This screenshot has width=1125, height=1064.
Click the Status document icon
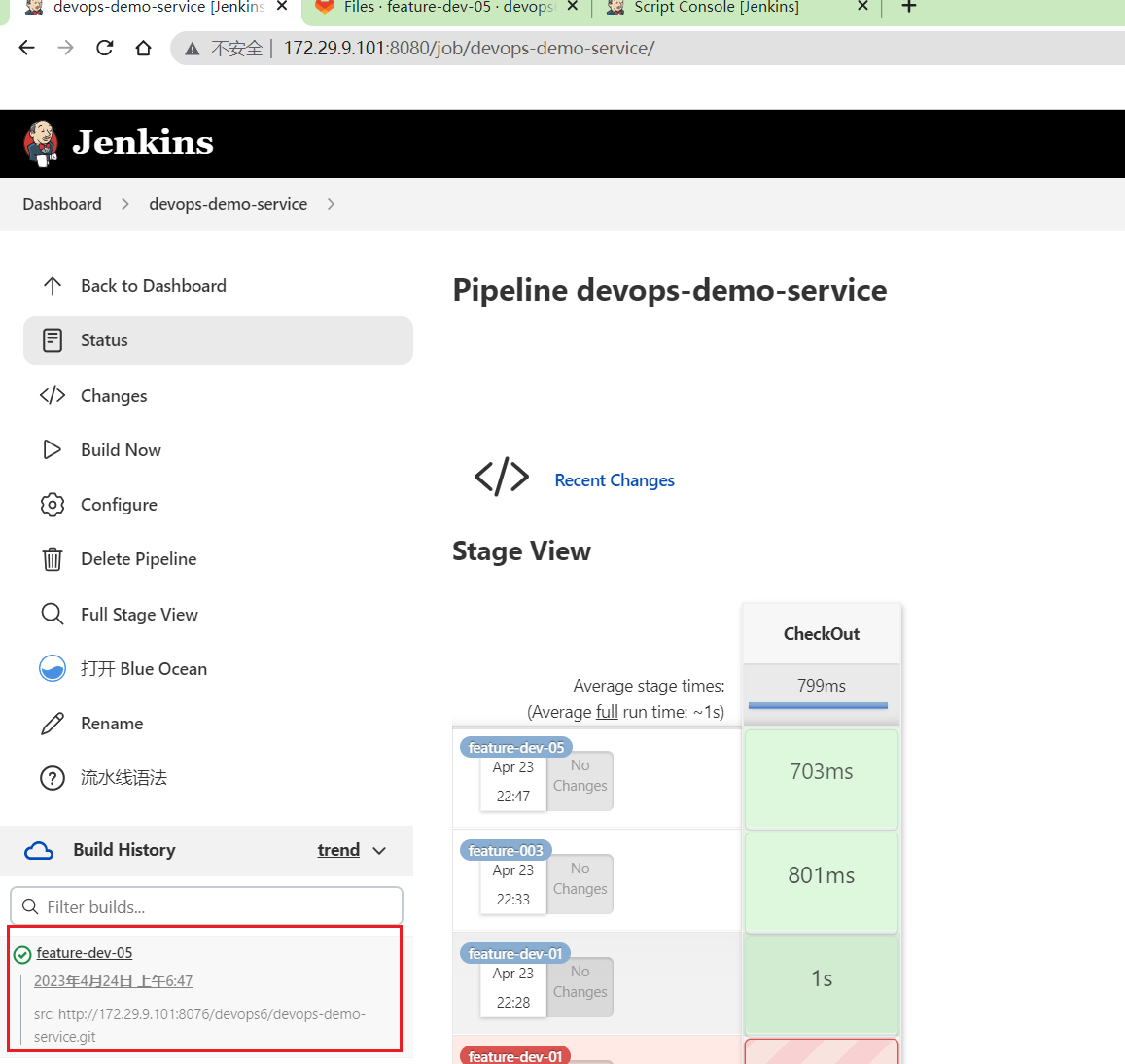(x=53, y=340)
